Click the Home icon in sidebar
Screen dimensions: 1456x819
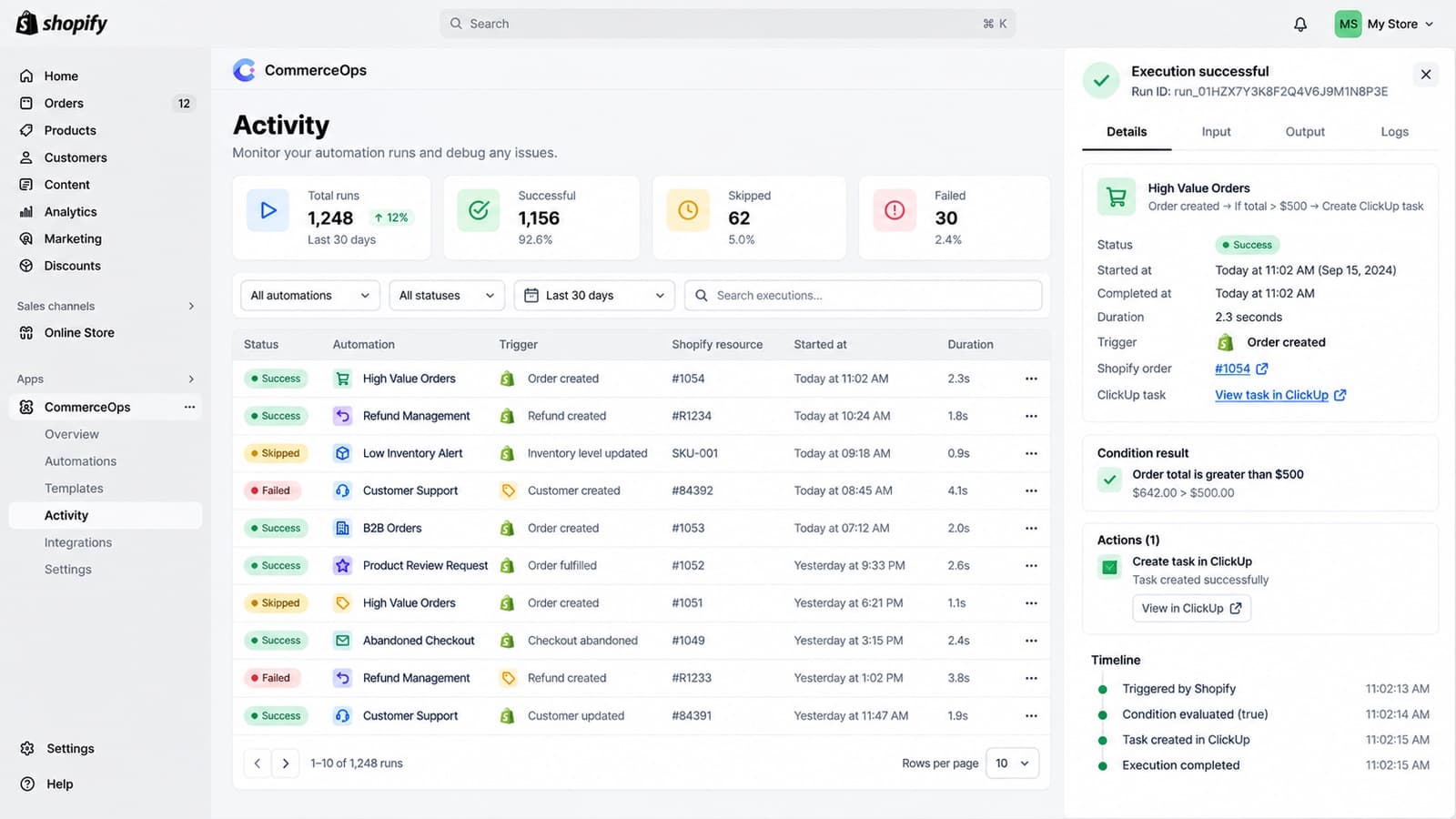[x=26, y=76]
